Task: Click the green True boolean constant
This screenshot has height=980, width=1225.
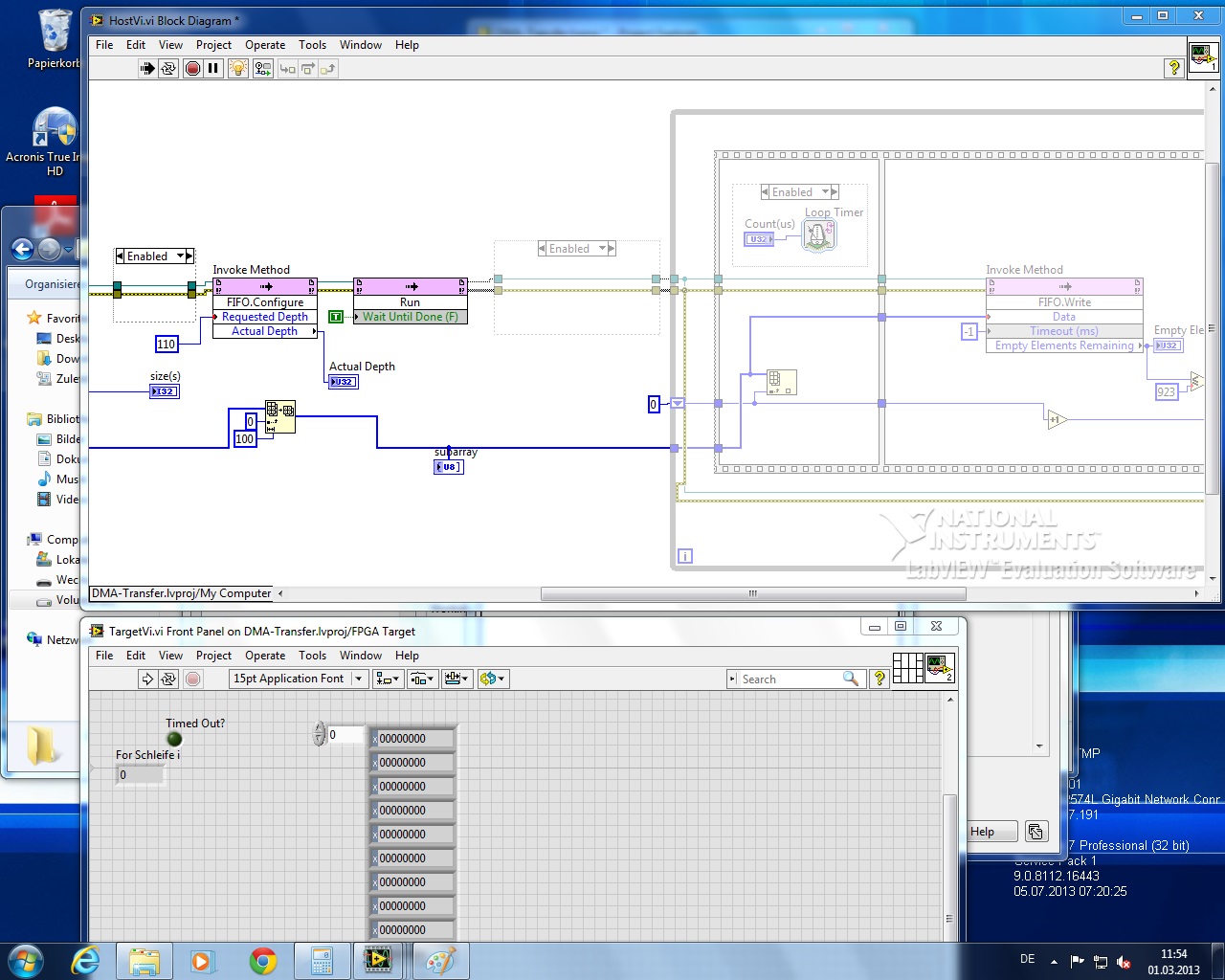Action: (336, 317)
